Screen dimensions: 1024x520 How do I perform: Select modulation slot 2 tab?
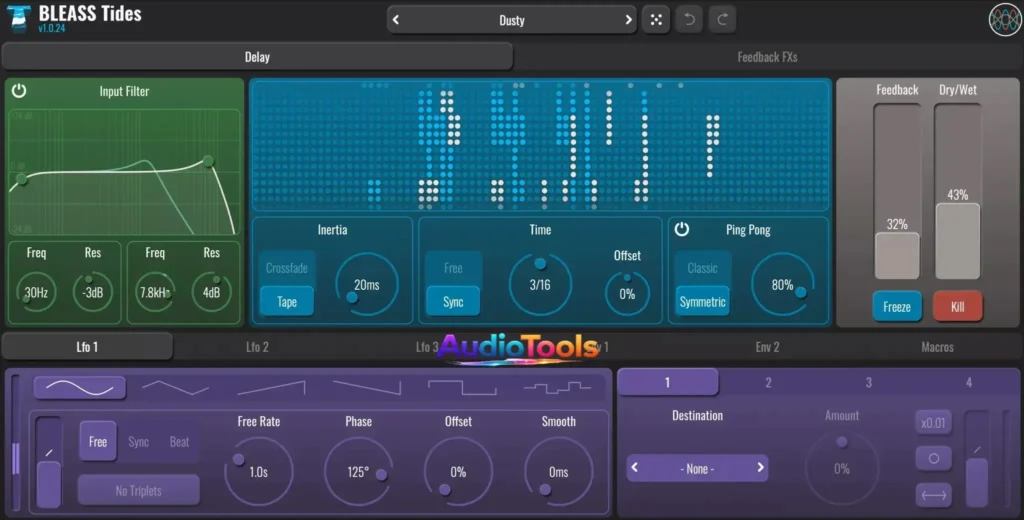click(768, 382)
